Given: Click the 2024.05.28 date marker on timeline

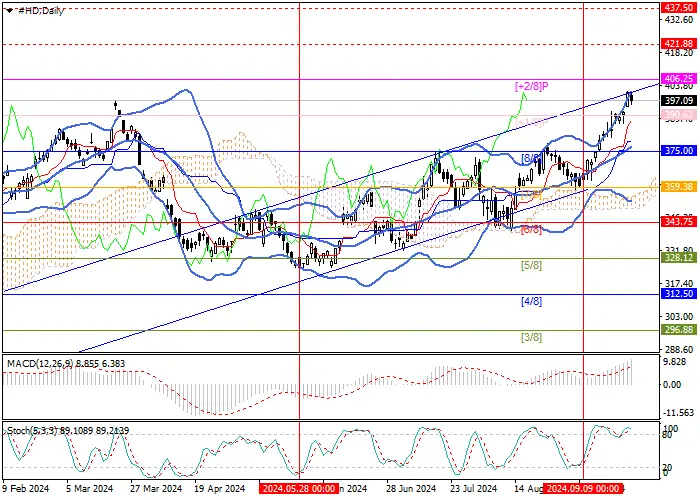Looking at the screenshot, I should (x=299, y=488).
